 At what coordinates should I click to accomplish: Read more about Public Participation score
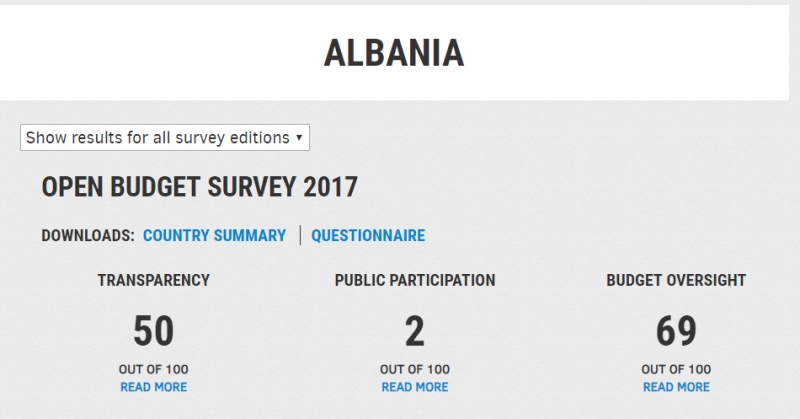point(415,387)
